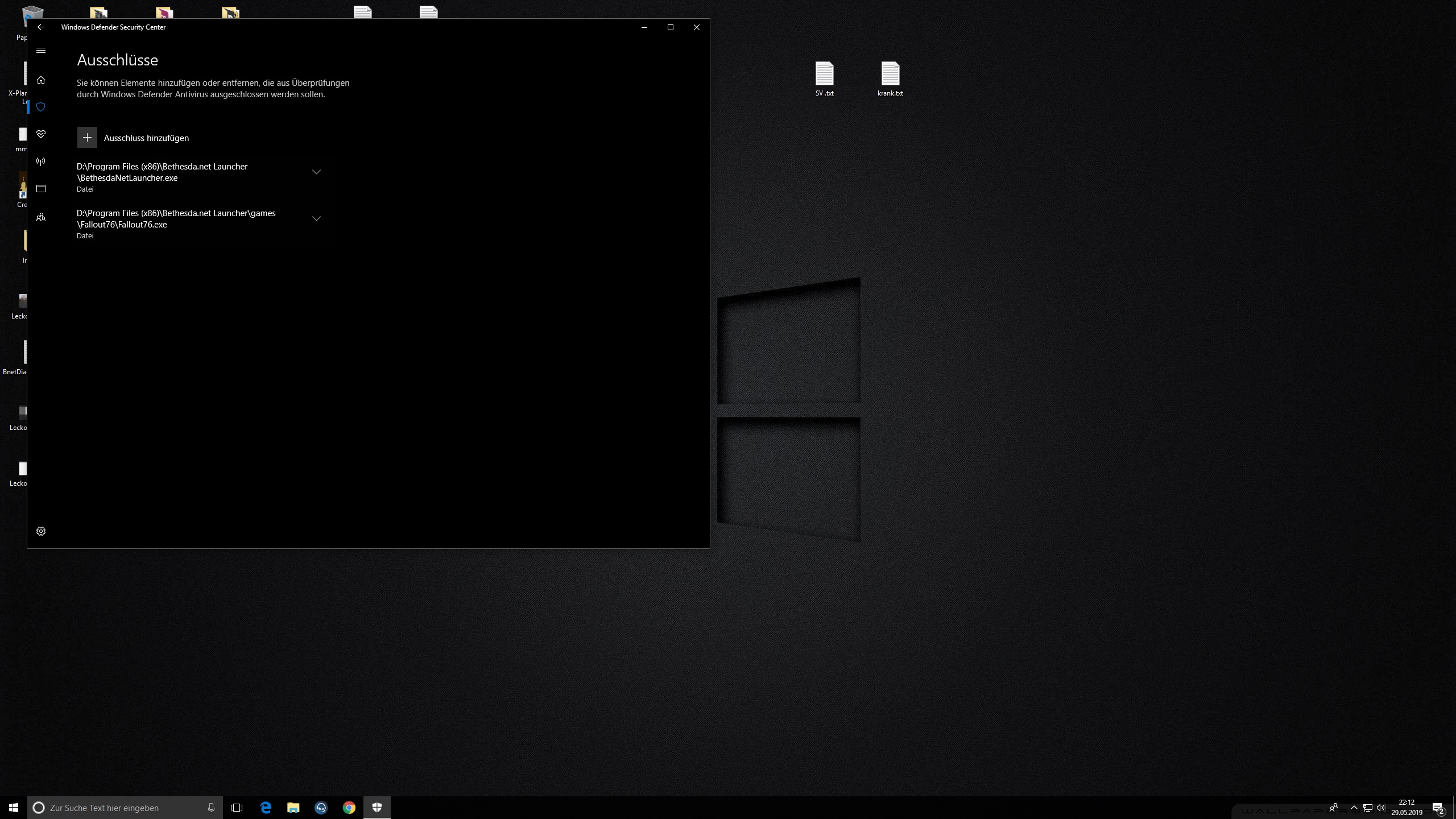This screenshot has width=1456, height=819.
Task: Open the family options sidebar icon
Action: coord(41,217)
